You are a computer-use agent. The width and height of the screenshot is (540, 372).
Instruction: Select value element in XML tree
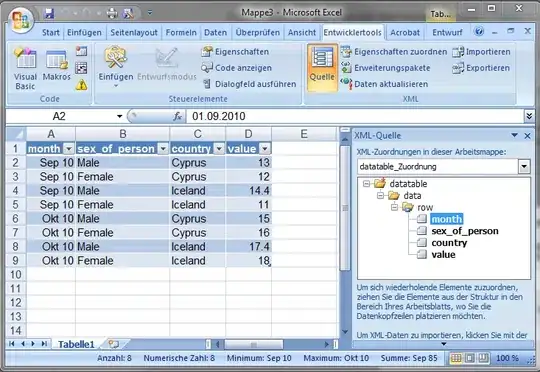[x=443, y=255]
